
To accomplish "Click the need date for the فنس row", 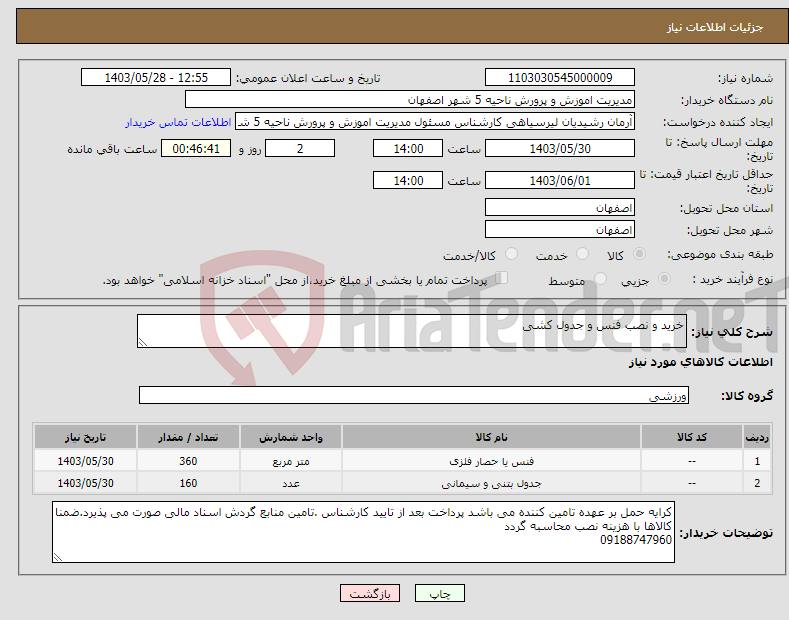I will pos(85,461).
